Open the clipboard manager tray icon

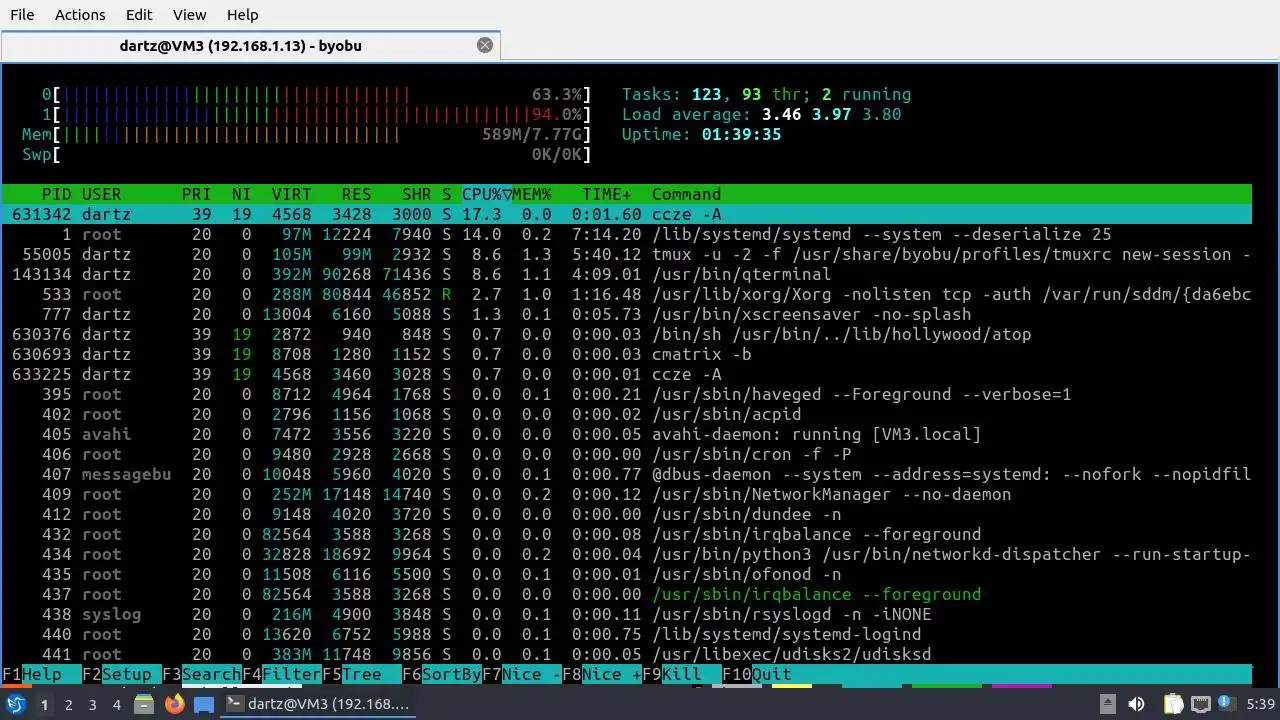point(1173,704)
